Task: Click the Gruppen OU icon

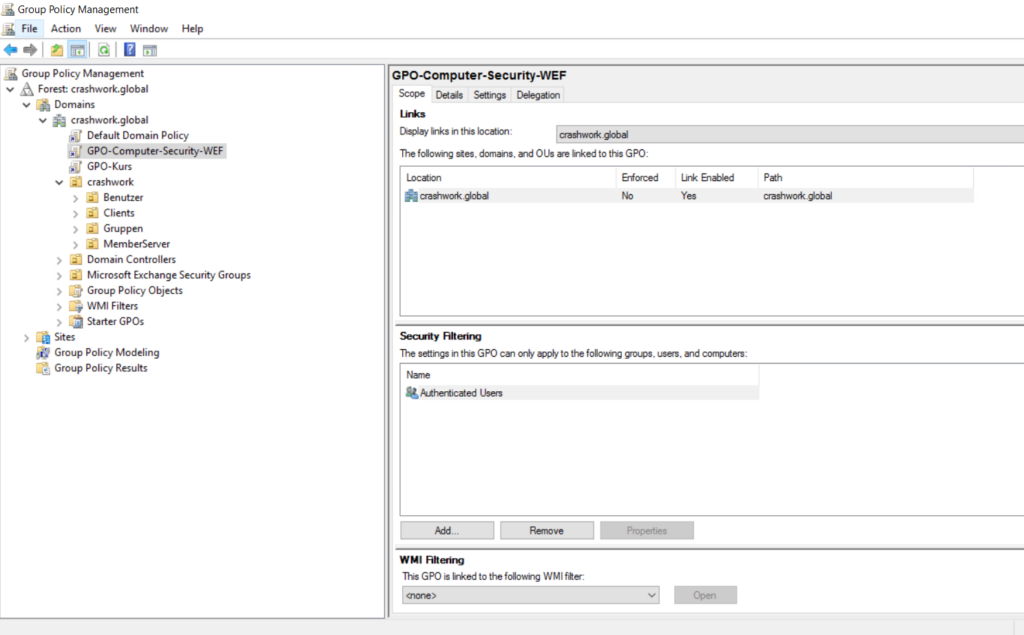Action: 92,229
